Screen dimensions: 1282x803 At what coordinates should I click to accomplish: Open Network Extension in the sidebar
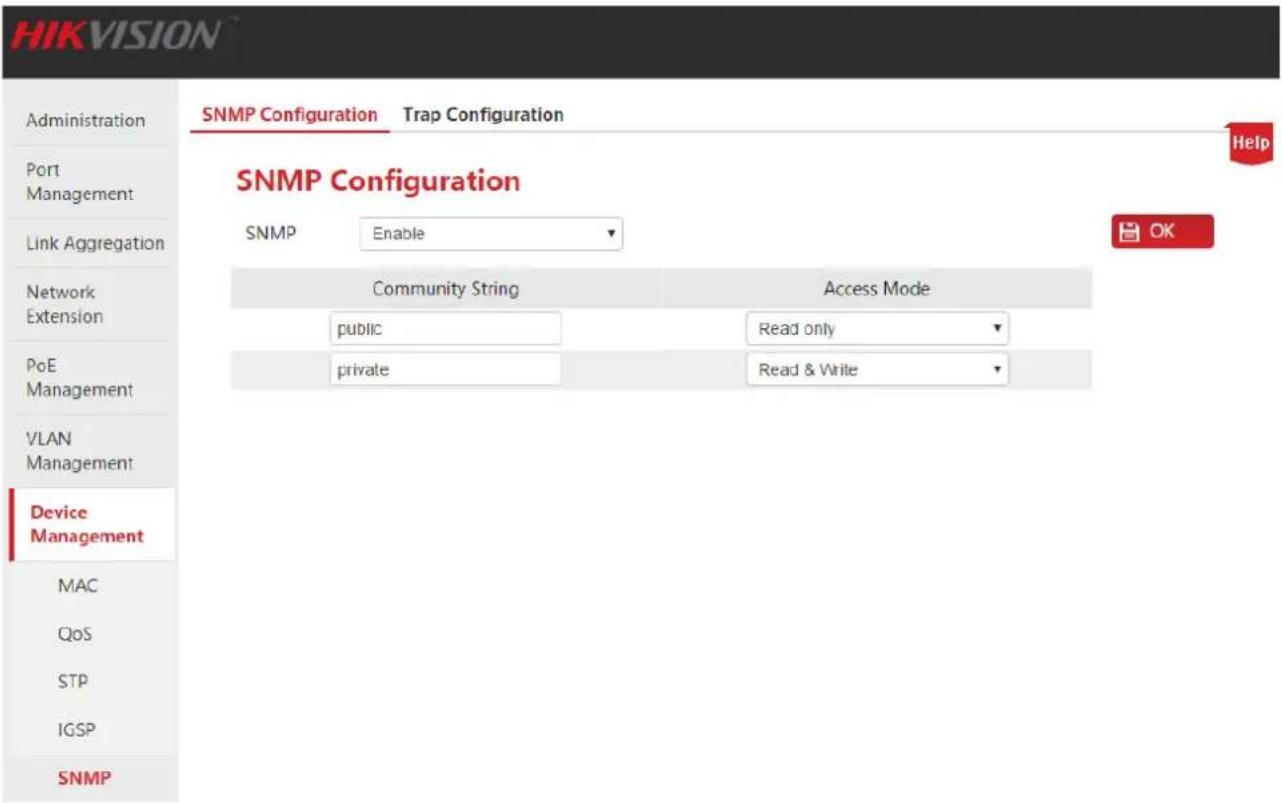65,304
